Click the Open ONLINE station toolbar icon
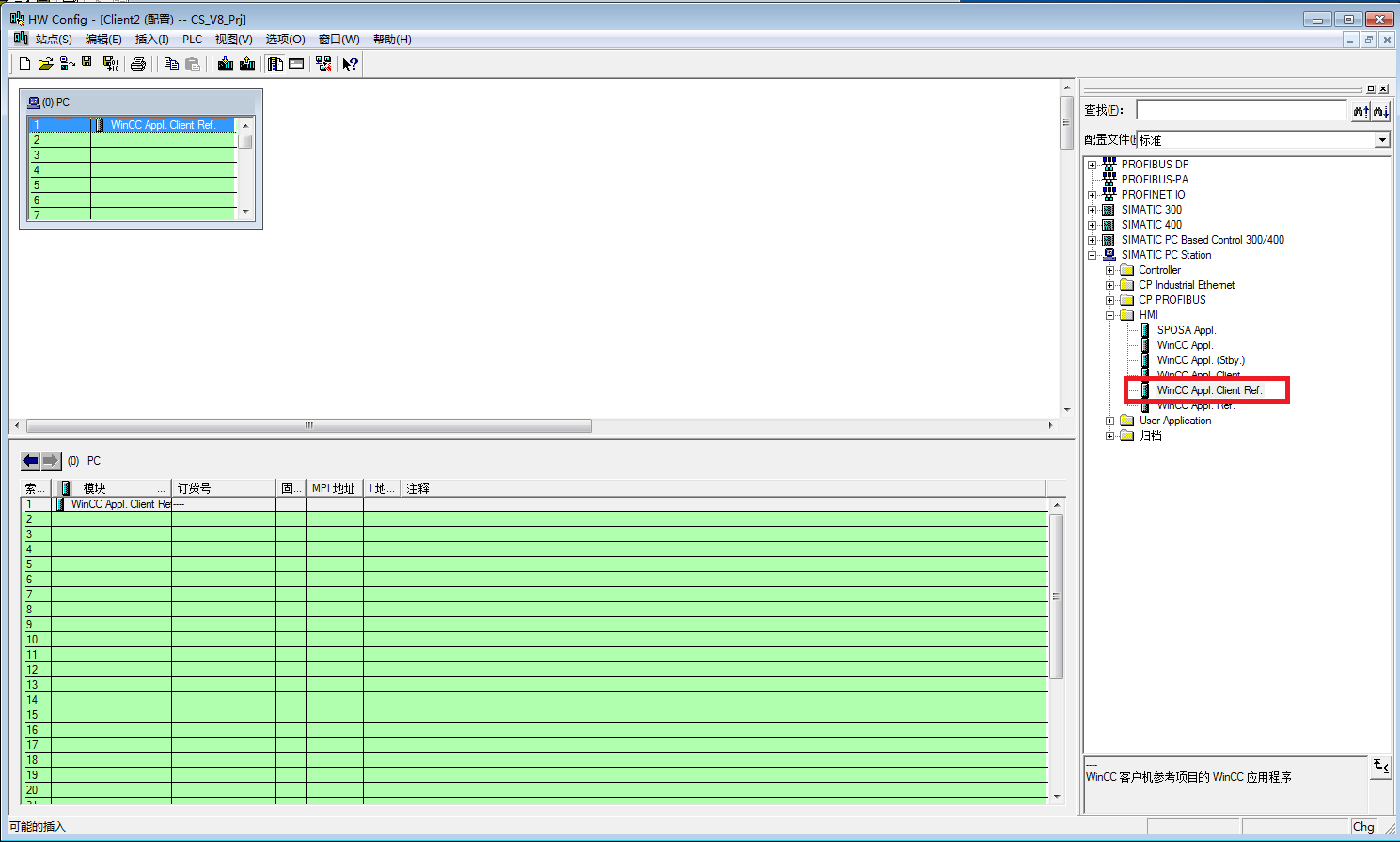Screen dimensions: 1400x842 coord(67,64)
